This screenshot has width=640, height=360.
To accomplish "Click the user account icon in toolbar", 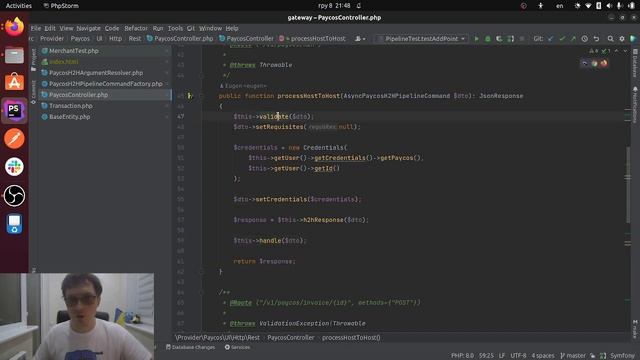I will [x=360, y=39].
